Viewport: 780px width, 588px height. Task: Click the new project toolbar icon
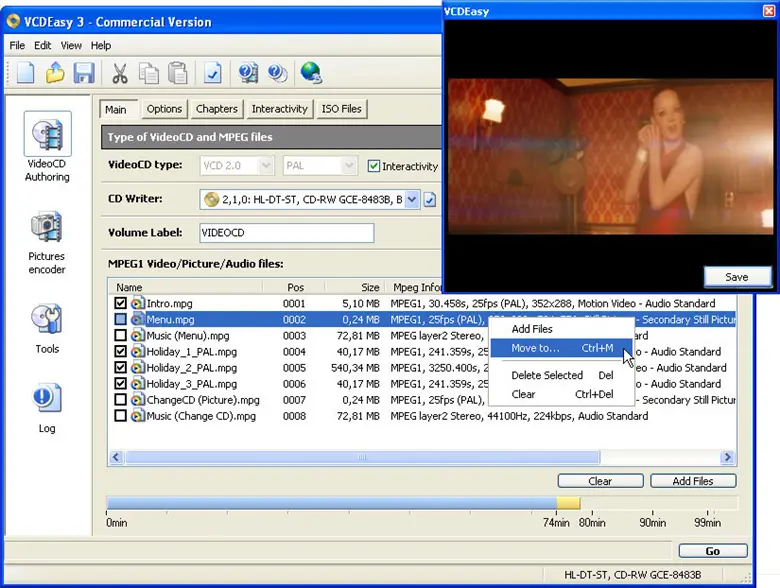25,73
